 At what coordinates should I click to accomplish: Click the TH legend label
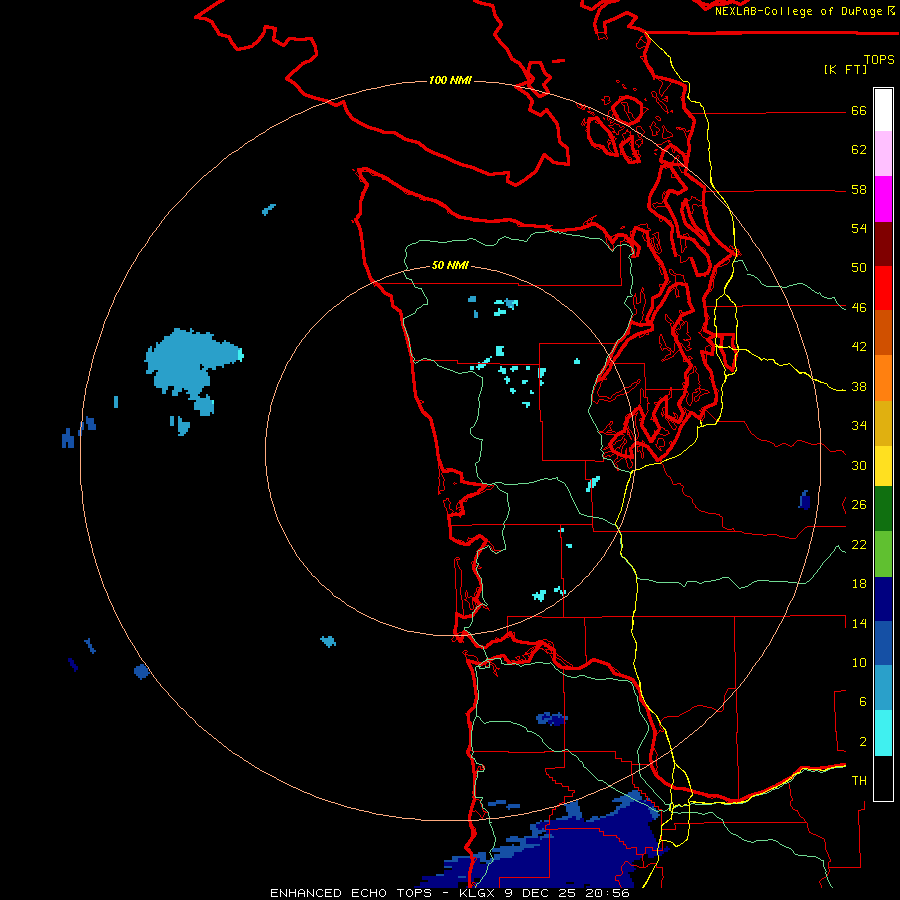859,781
